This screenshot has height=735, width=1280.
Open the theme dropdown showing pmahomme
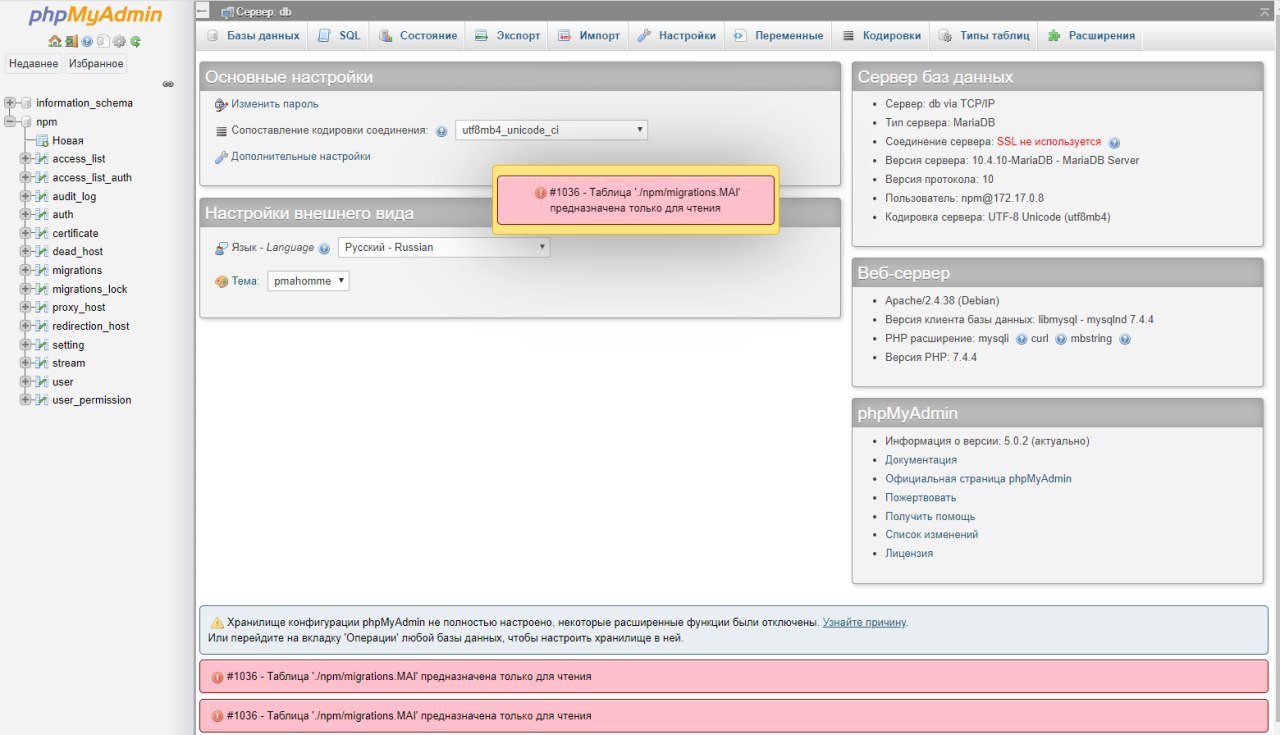click(x=308, y=281)
